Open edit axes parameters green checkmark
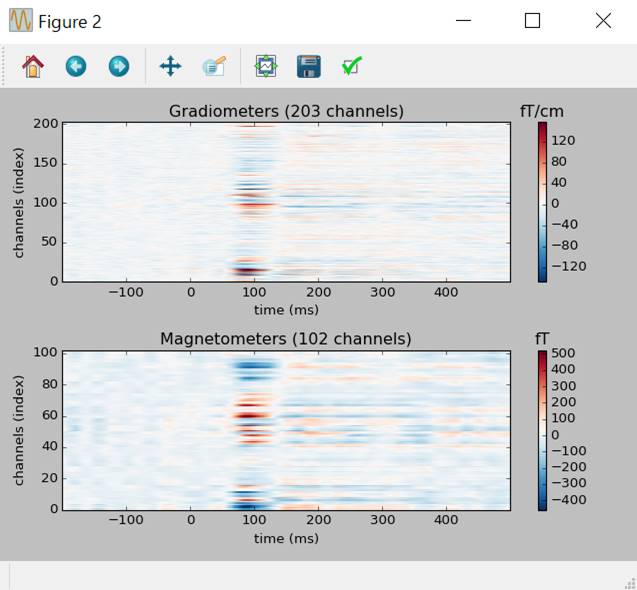The image size is (637, 590). pos(351,66)
